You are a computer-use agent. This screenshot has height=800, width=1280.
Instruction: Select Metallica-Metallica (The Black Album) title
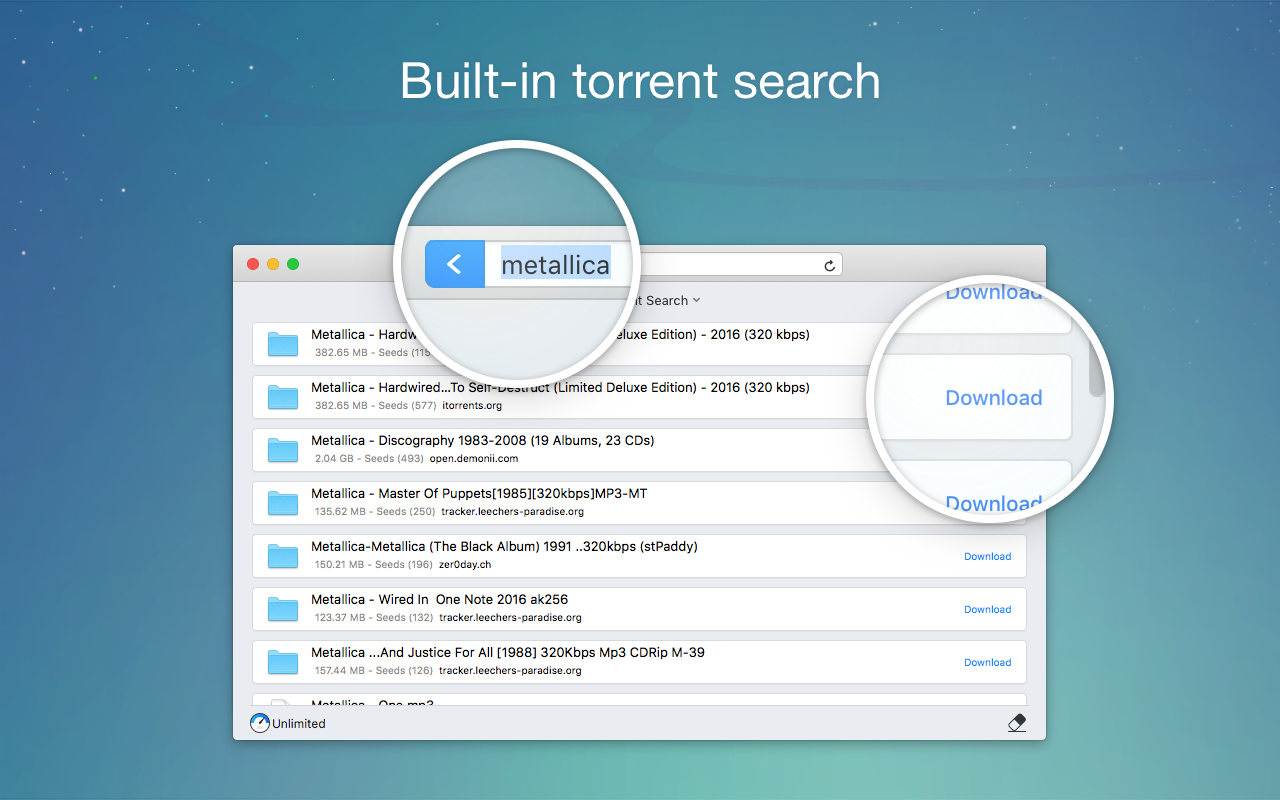pos(504,546)
